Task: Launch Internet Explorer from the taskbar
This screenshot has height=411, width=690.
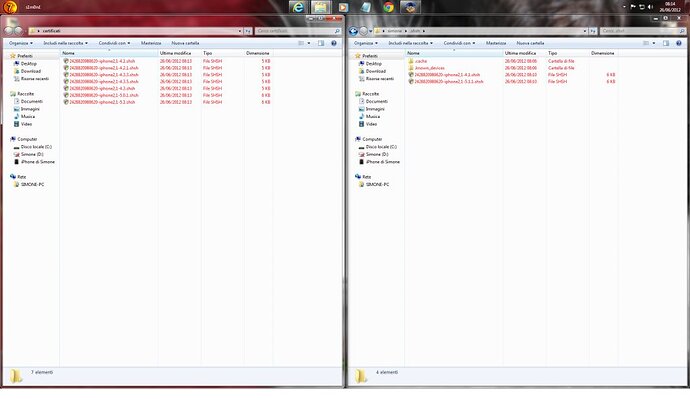Action: point(297,8)
